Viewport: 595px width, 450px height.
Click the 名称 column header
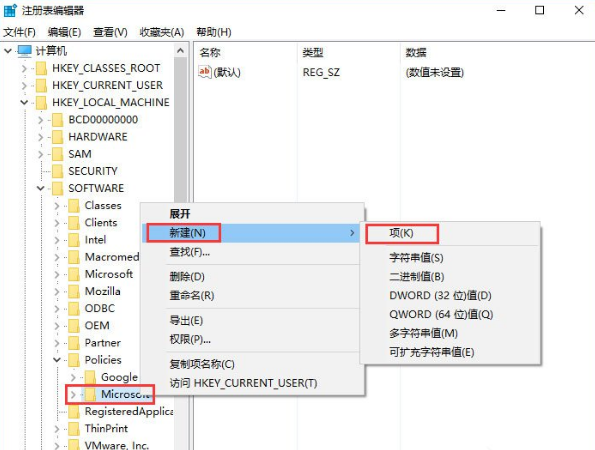[210, 52]
